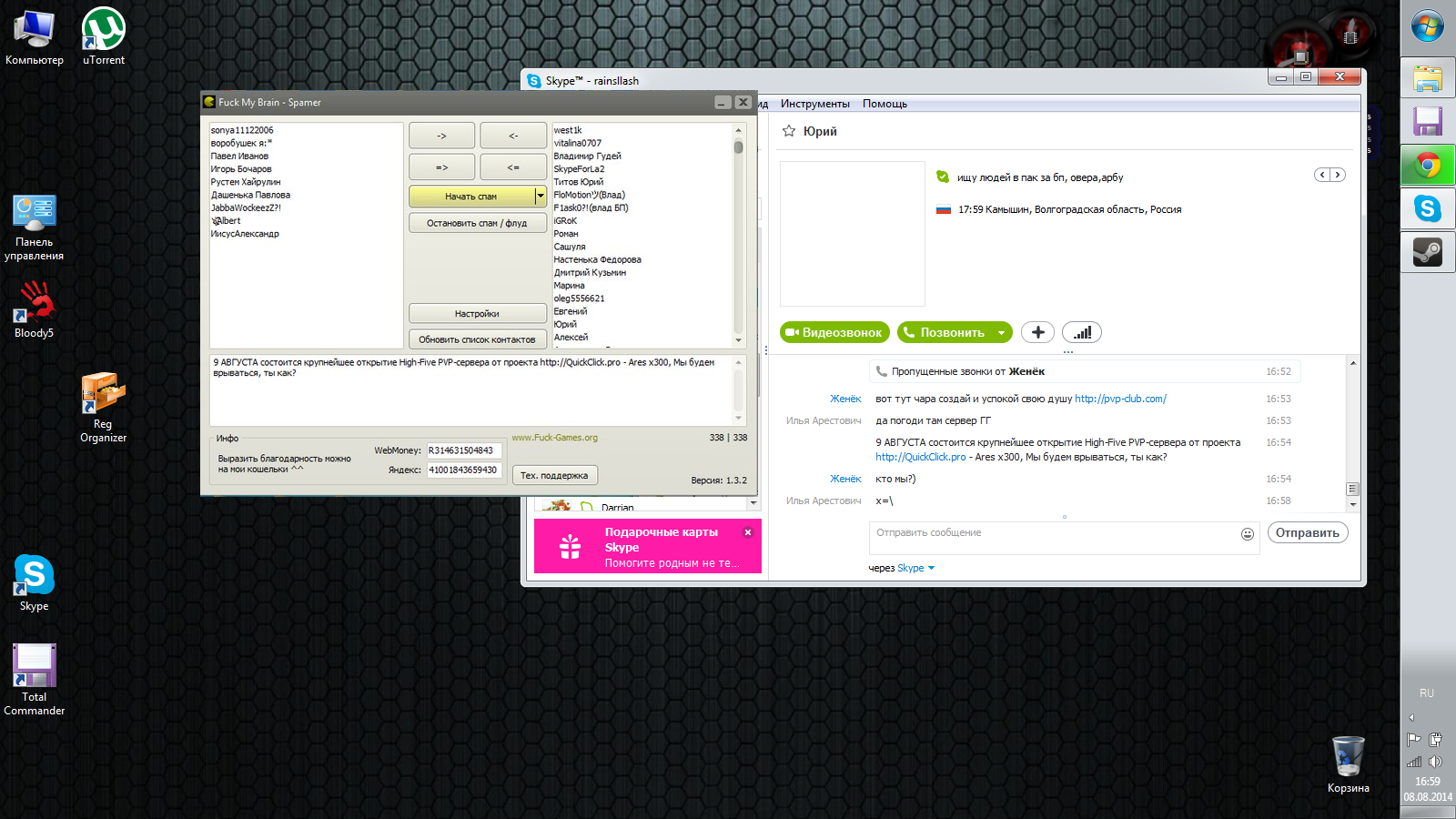The height and width of the screenshot is (819, 1456).
Task: Click the call quality signal-bars button
Action: pyautogui.click(x=1082, y=332)
